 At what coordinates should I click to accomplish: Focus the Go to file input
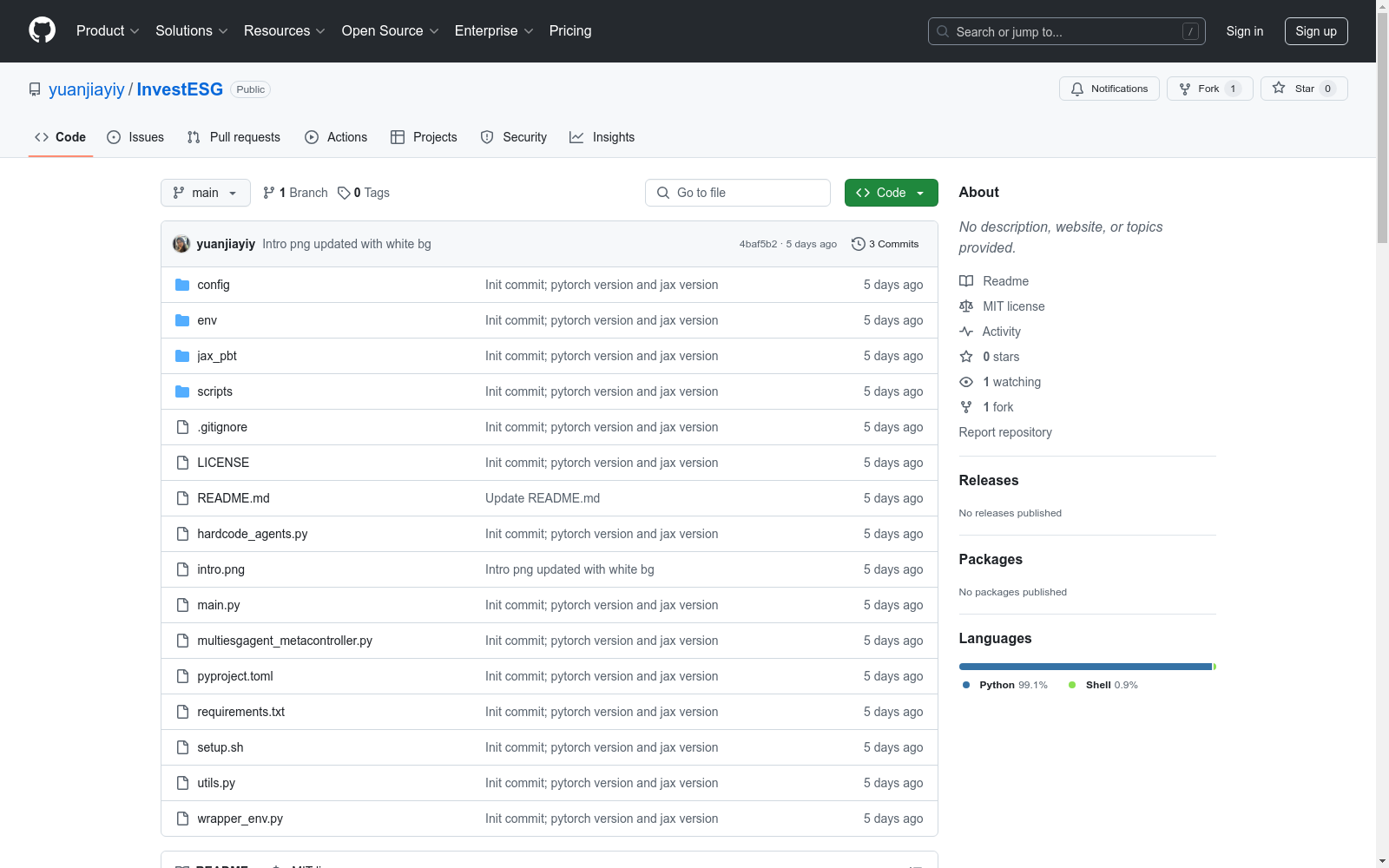[738, 193]
